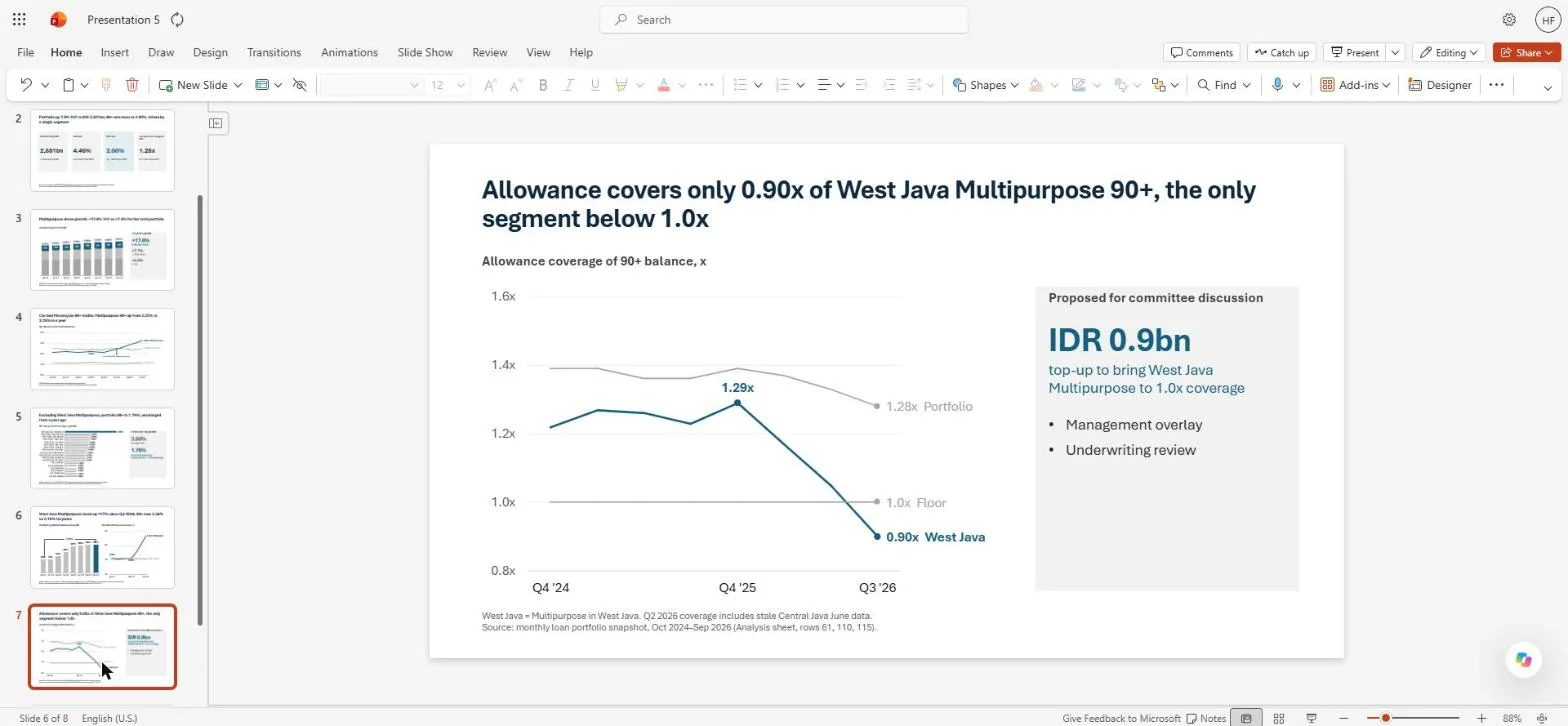Click the font color swatch

(663, 85)
